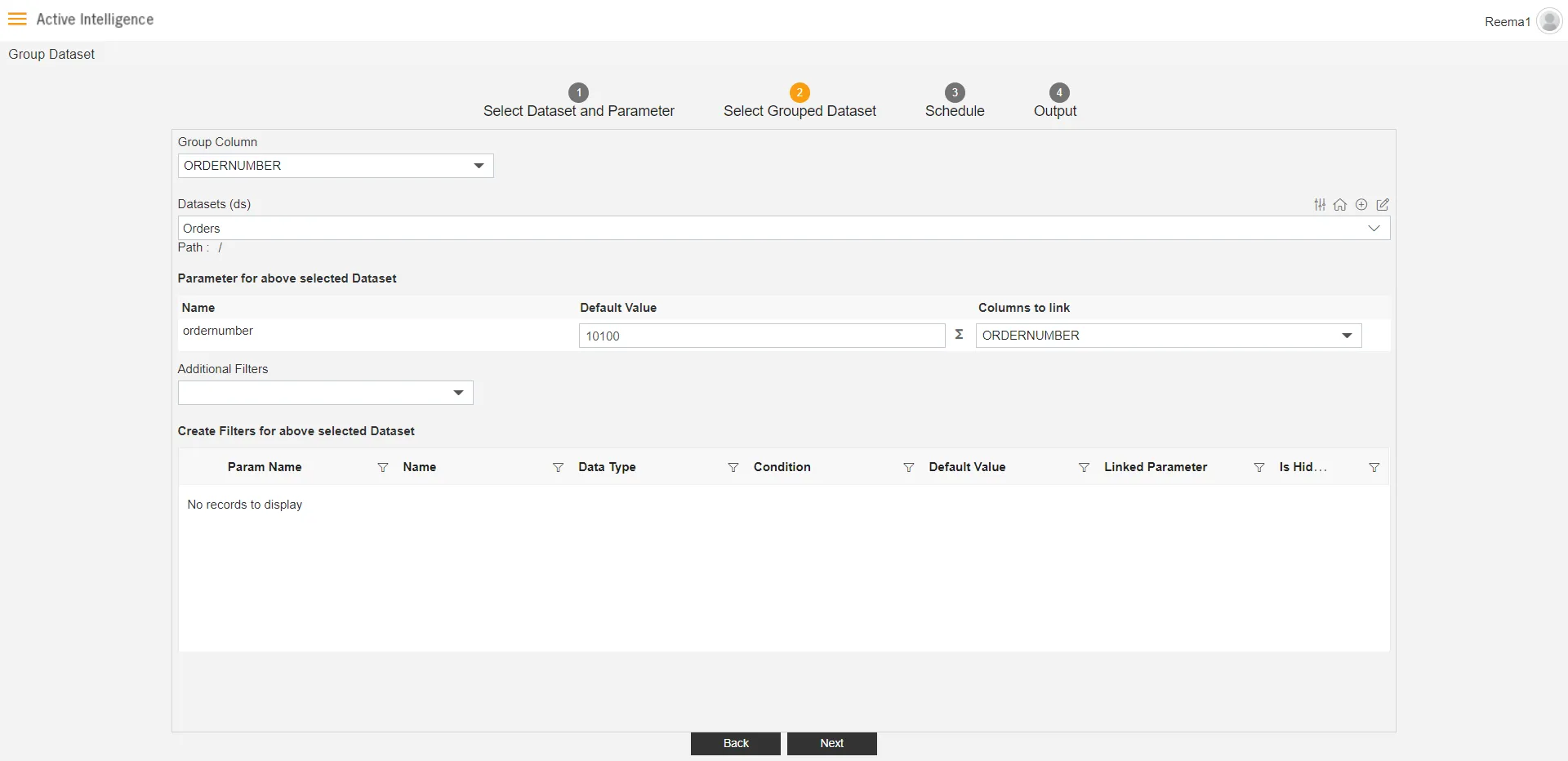
Task: Jump to the Output step
Action: pyautogui.click(x=1058, y=93)
